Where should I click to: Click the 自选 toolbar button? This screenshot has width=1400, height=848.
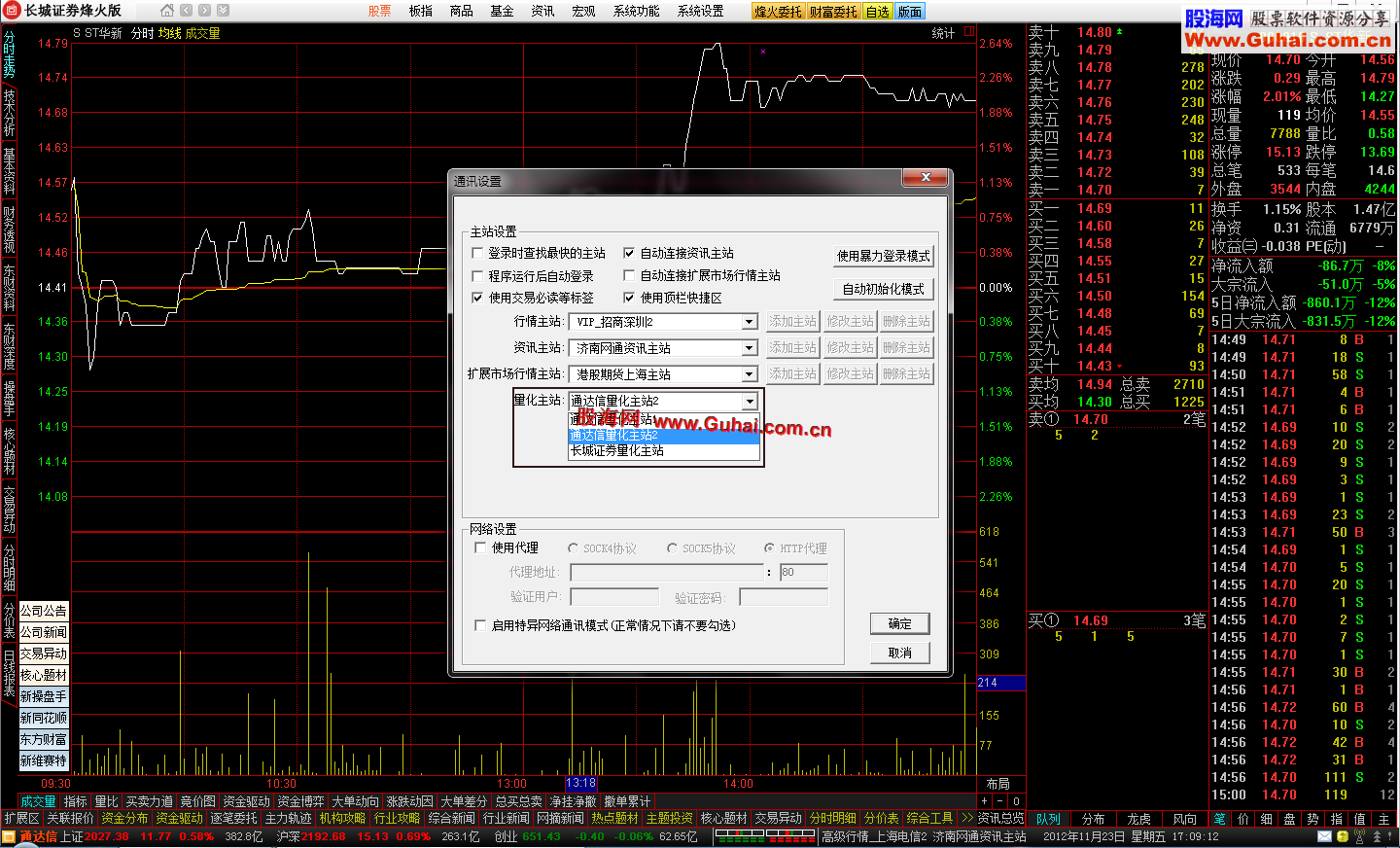click(877, 12)
